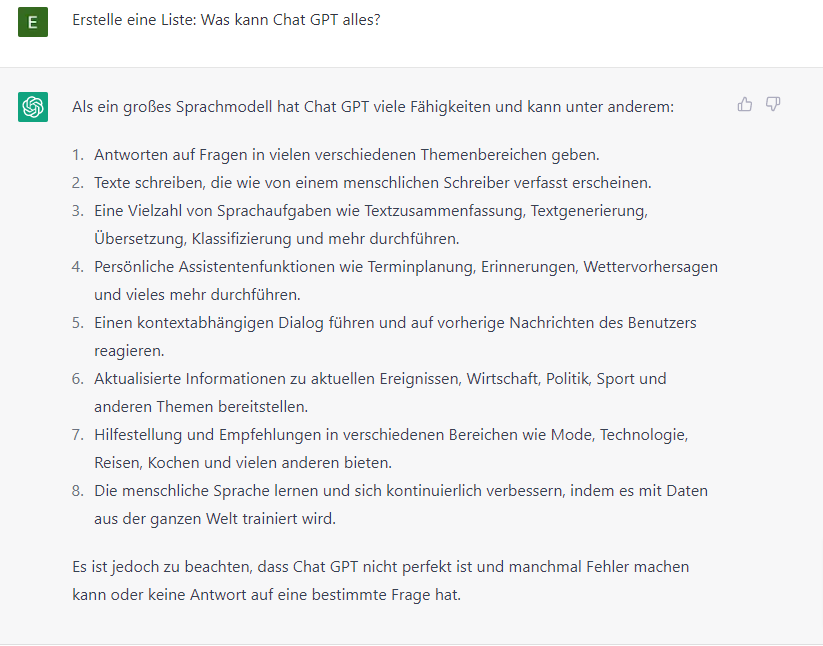Screen dimensions: 823x646
Task: Click the thumbs up feedback icon
Action: tap(745, 104)
